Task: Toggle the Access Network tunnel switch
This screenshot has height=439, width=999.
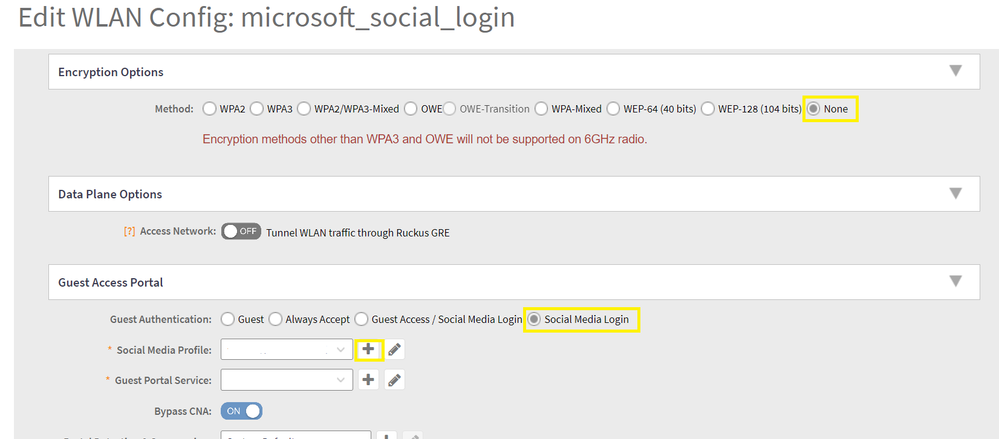Action: 241,231
